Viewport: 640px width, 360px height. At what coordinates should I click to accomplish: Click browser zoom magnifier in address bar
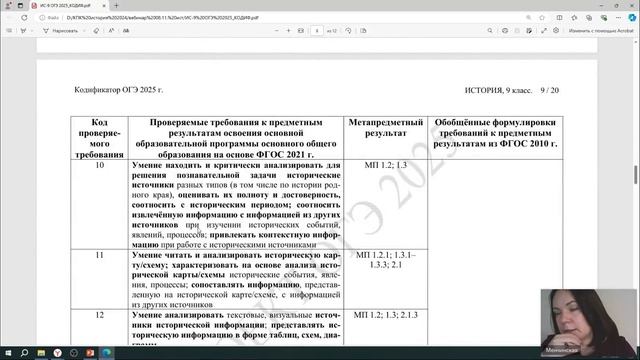click(x=529, y=18)
